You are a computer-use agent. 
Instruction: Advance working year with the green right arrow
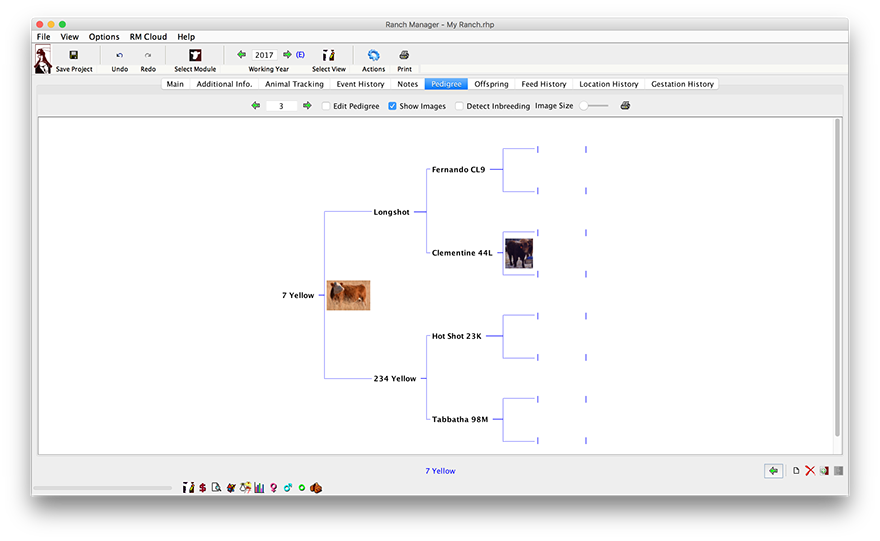287,55
